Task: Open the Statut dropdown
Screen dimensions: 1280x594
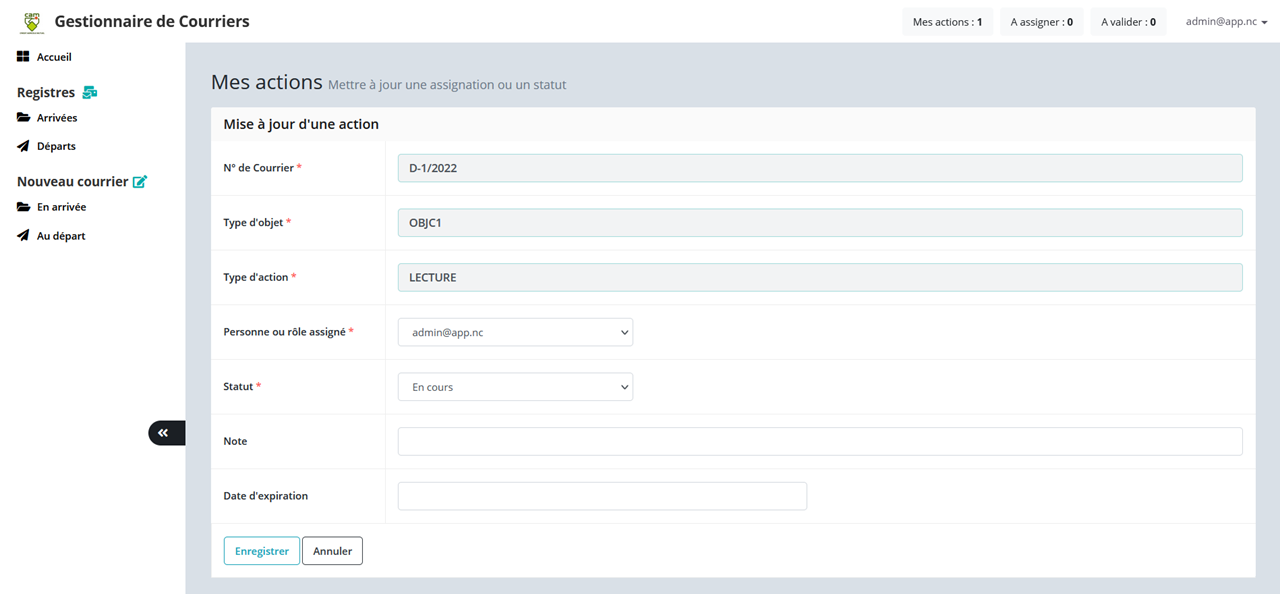Action: coord(515,387)
